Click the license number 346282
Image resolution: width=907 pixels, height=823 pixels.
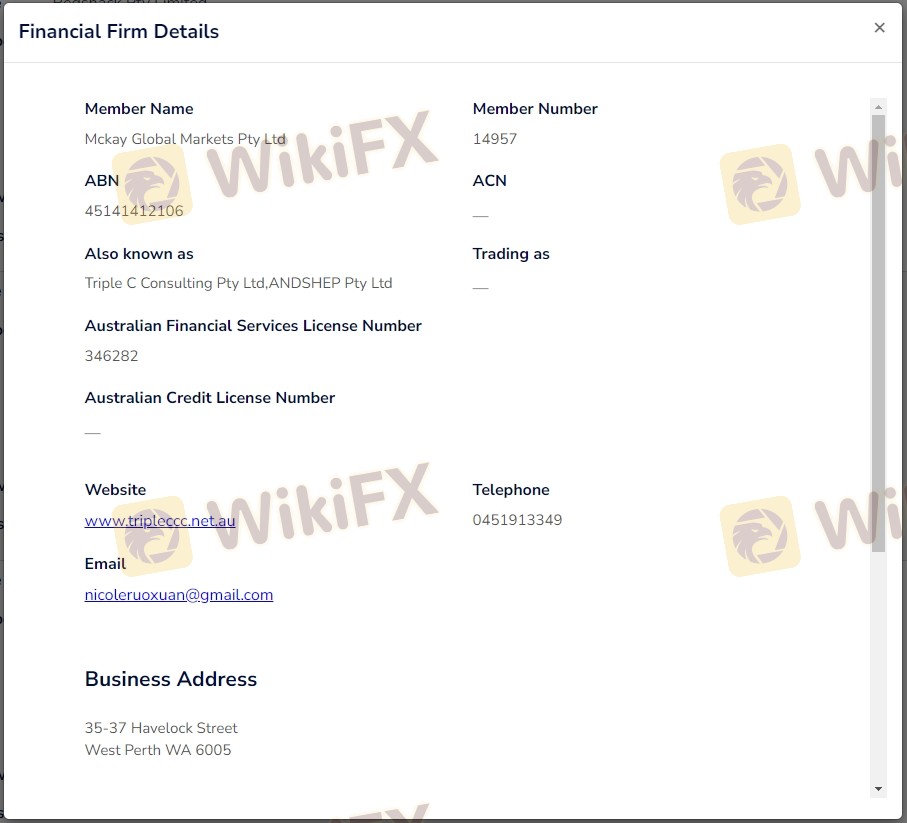[x=112, y=356]
